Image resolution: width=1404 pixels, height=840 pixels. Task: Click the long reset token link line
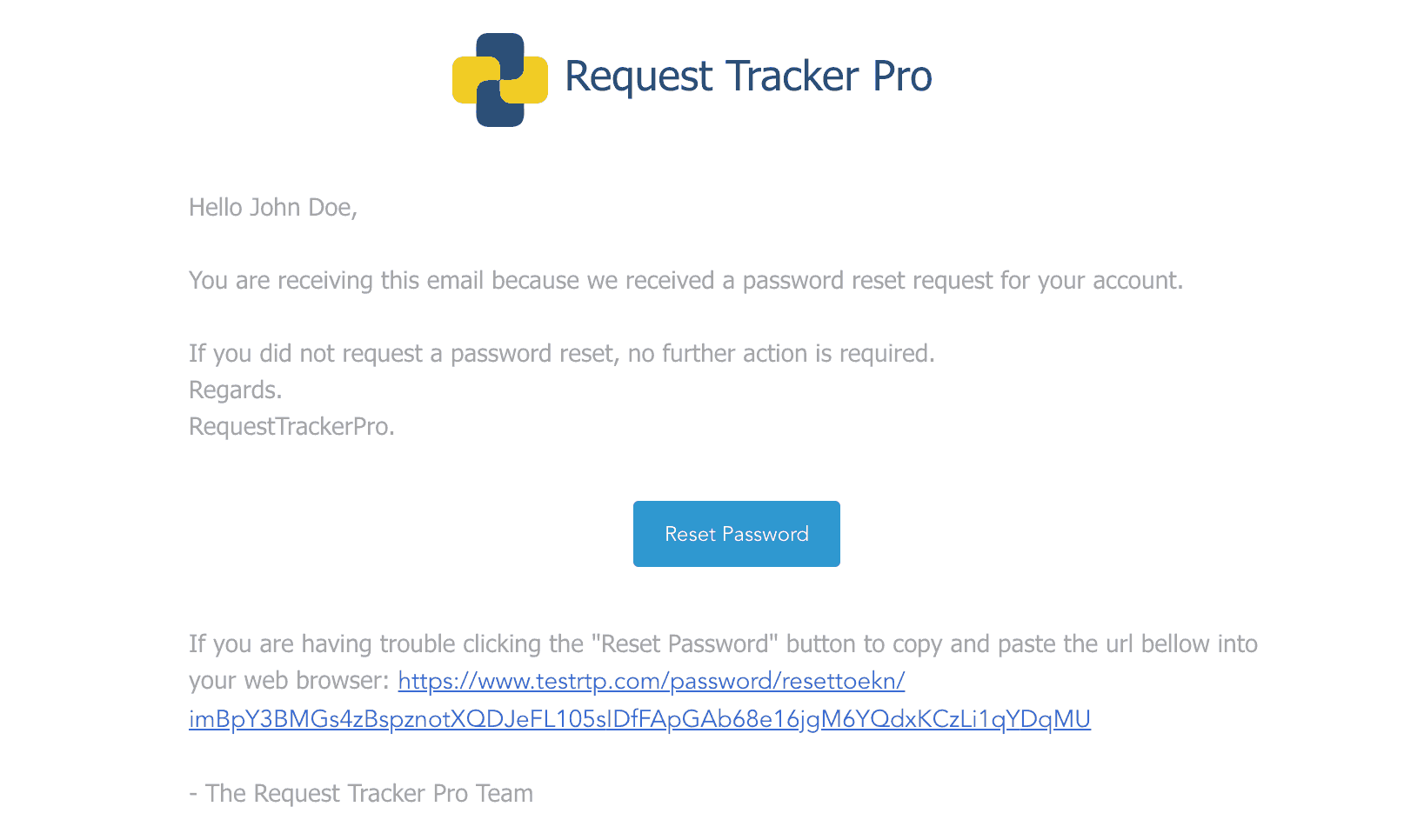tap(639, 719)
